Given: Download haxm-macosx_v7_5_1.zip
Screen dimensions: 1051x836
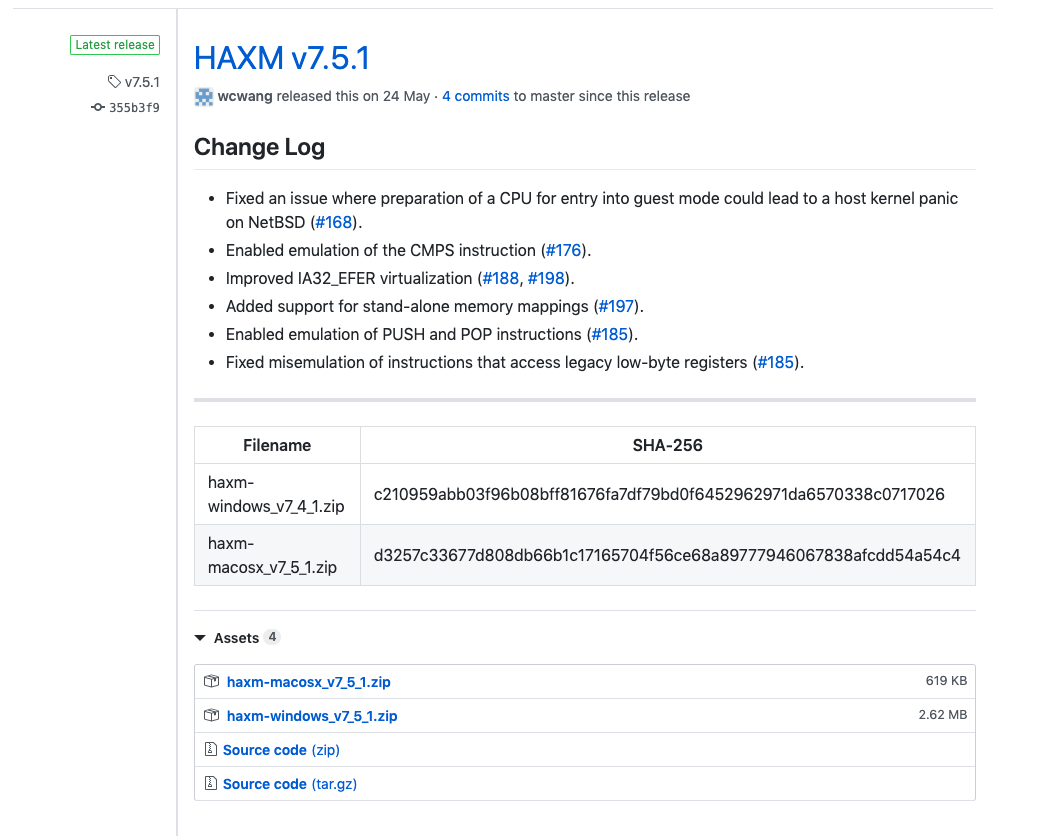Looking at the screenshot, I should [308, 681].
